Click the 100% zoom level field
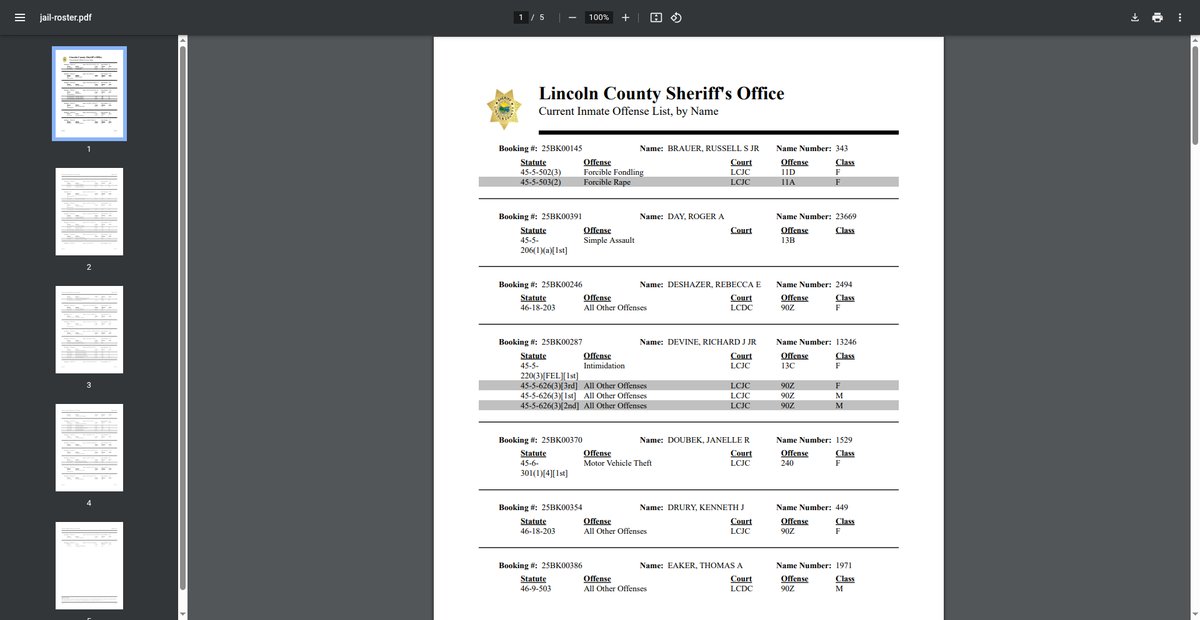Screen dimensions: 1200x620 (599, 18)
